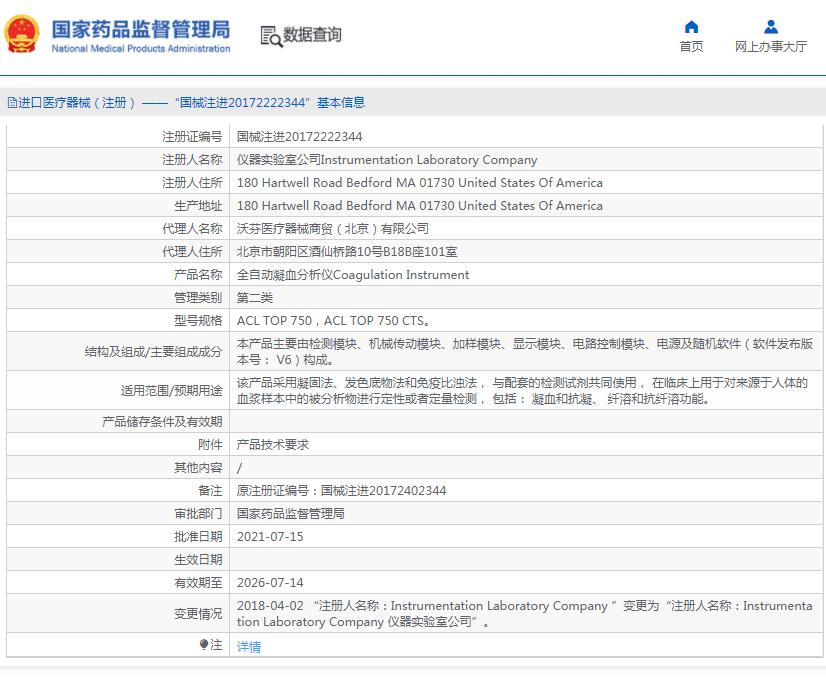Select agent name 沃芬医疗器械商贸（北京）有限公司
The width and height of the screenshot is (826, 678).
(332, 229)
